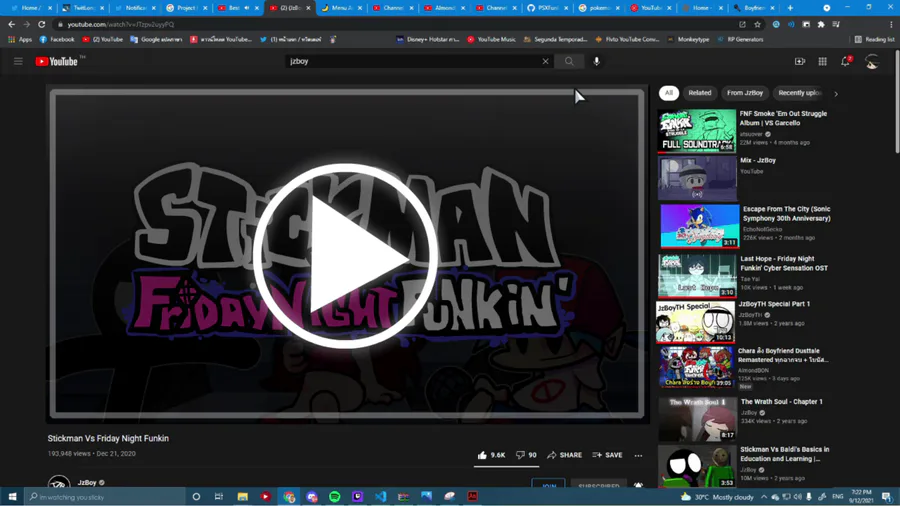Dislike the video with thumbs down
The height and width of the screenshot is (506, 900).
(x=526, y=455)
